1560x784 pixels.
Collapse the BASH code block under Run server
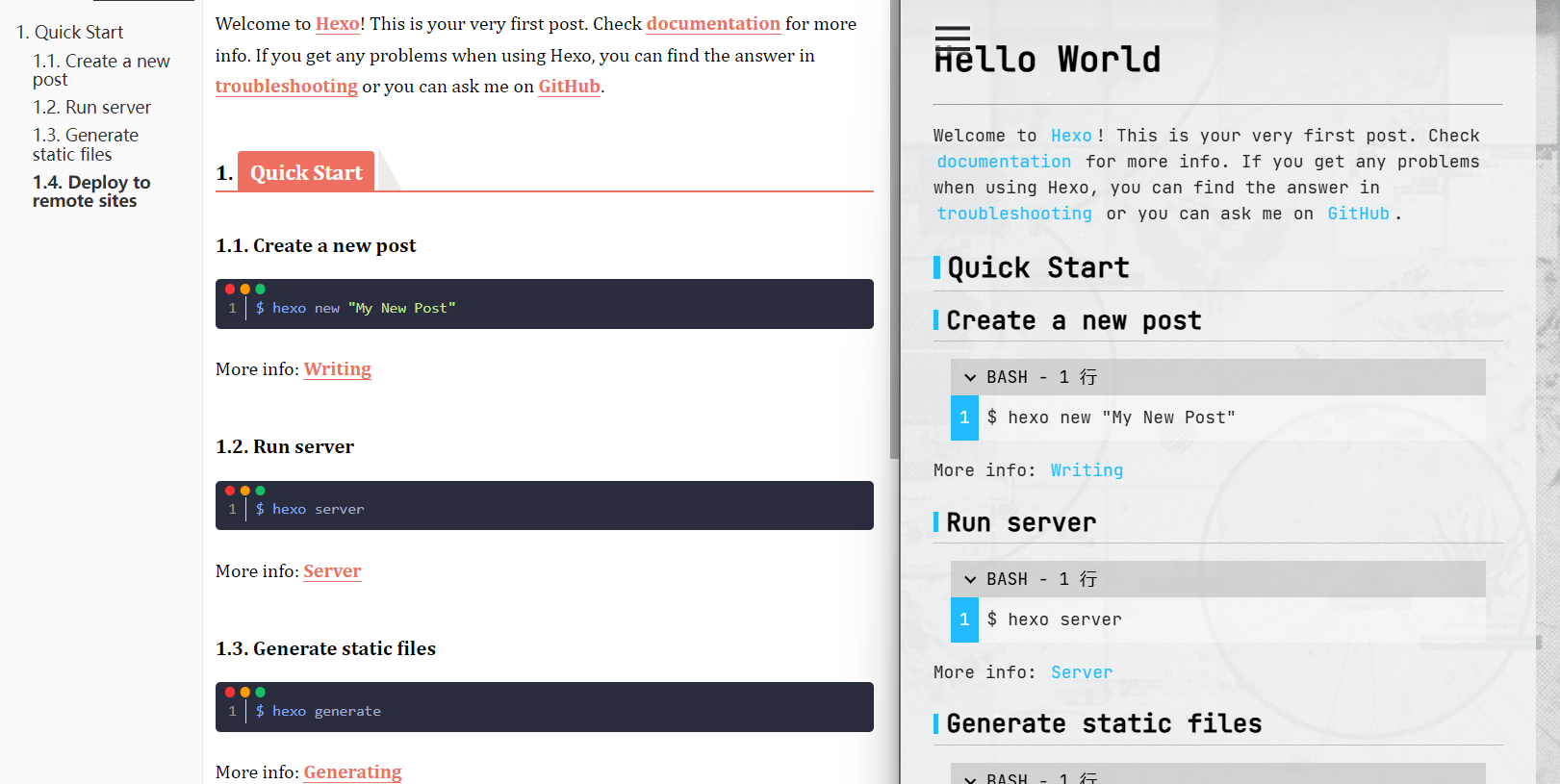[970, 579]
